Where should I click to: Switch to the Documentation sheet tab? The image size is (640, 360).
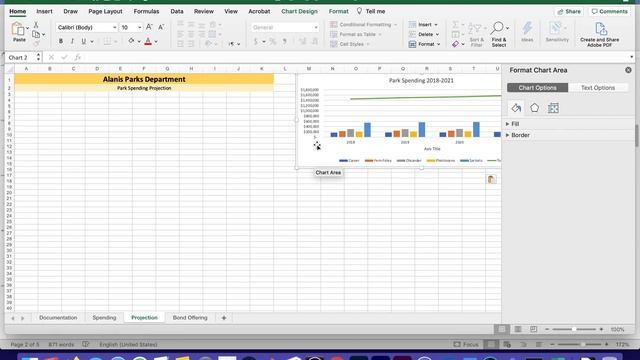[58, 318]
